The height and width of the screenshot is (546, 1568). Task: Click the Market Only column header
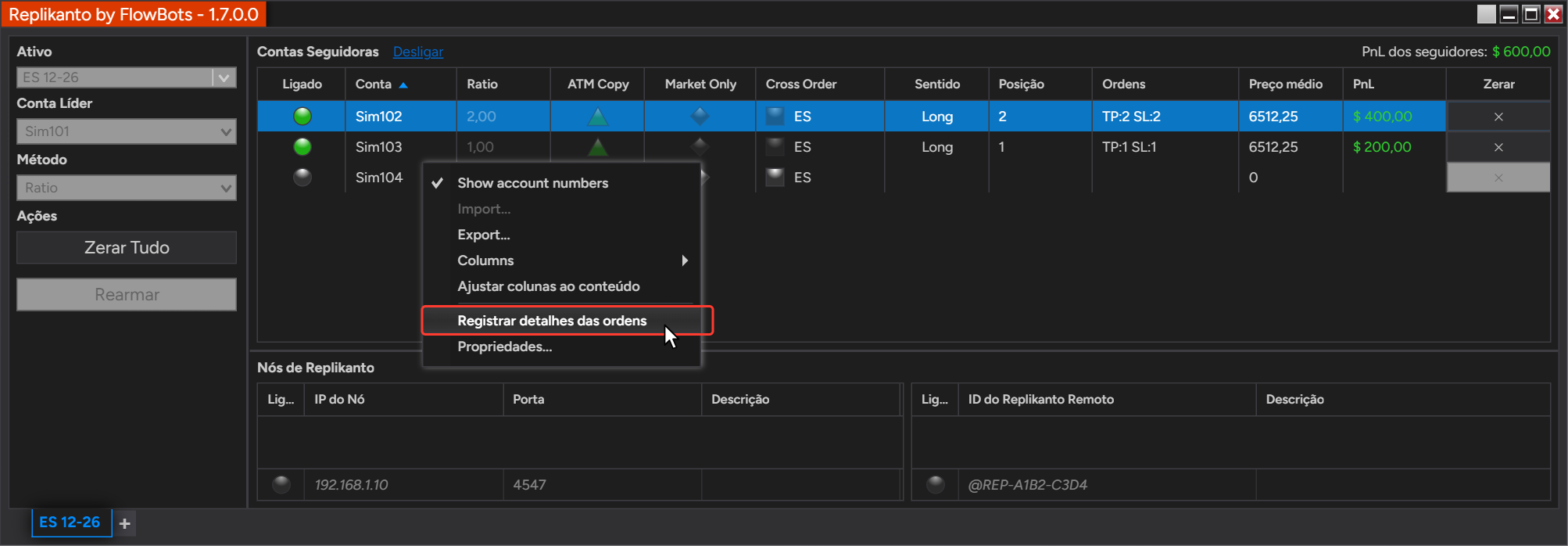700,84
